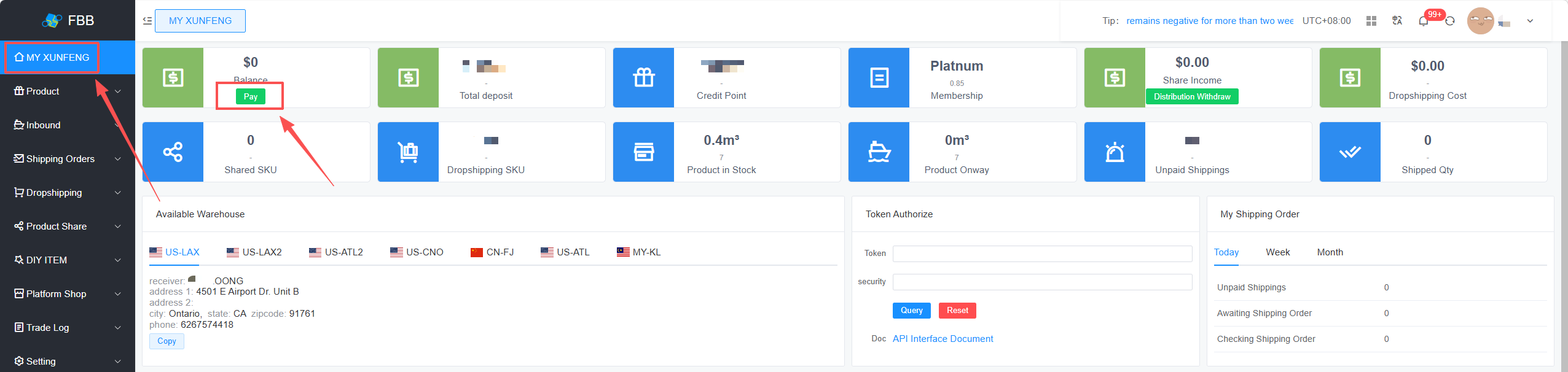The width and height of the screenshot is (1568, 372).
Task: Expand the Dropshipping sidebar menu
Action: (68, 193)
